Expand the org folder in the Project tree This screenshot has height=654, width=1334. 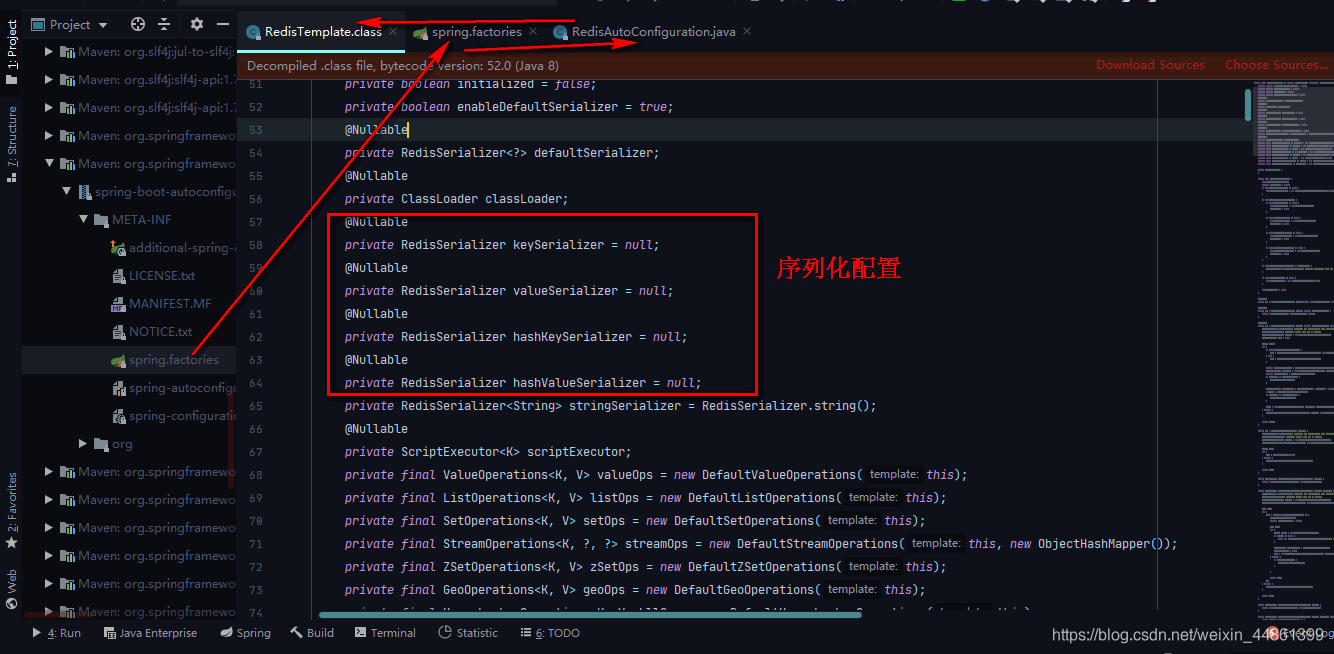click(84, 444)
